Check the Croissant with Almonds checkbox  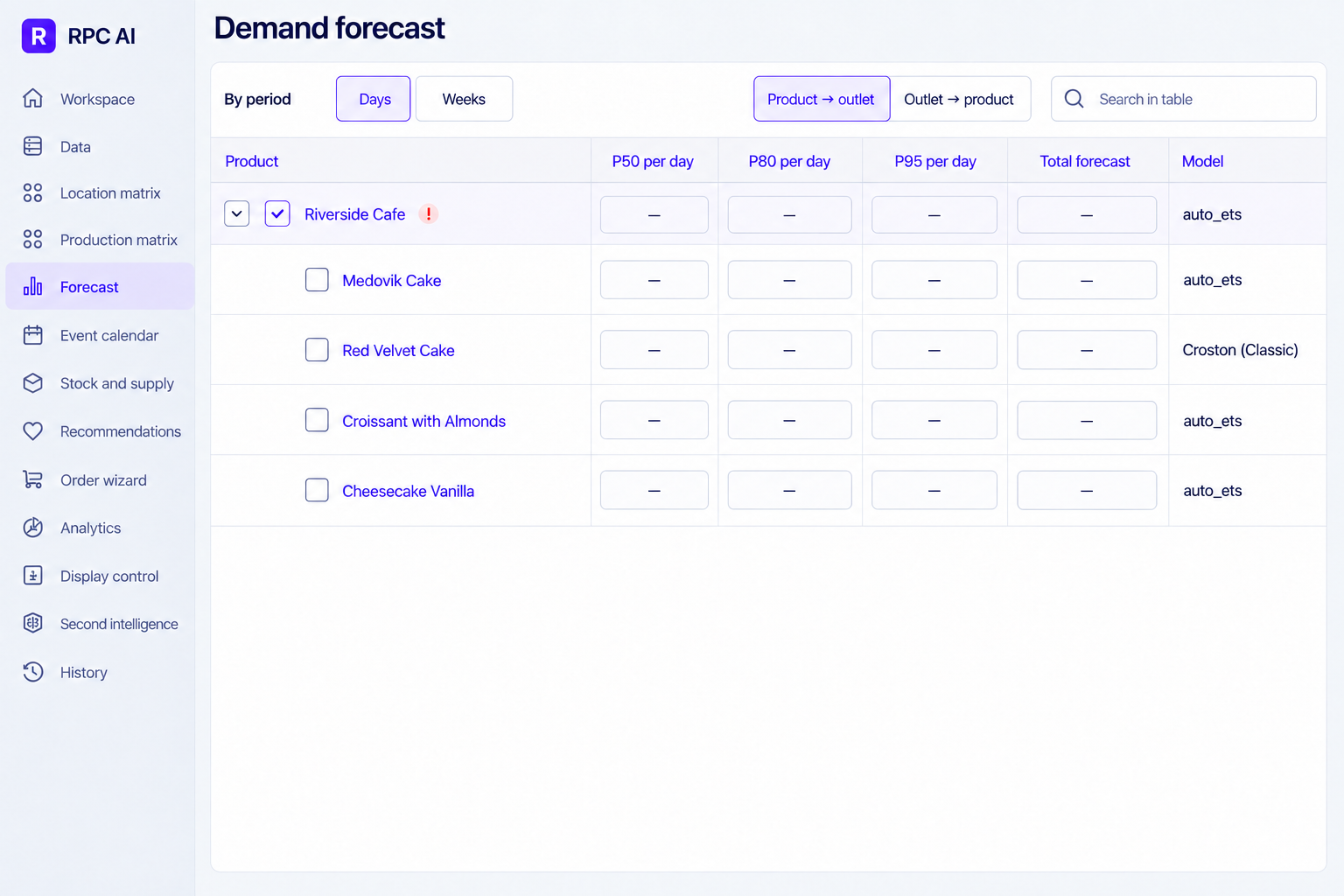click(317, 420)
